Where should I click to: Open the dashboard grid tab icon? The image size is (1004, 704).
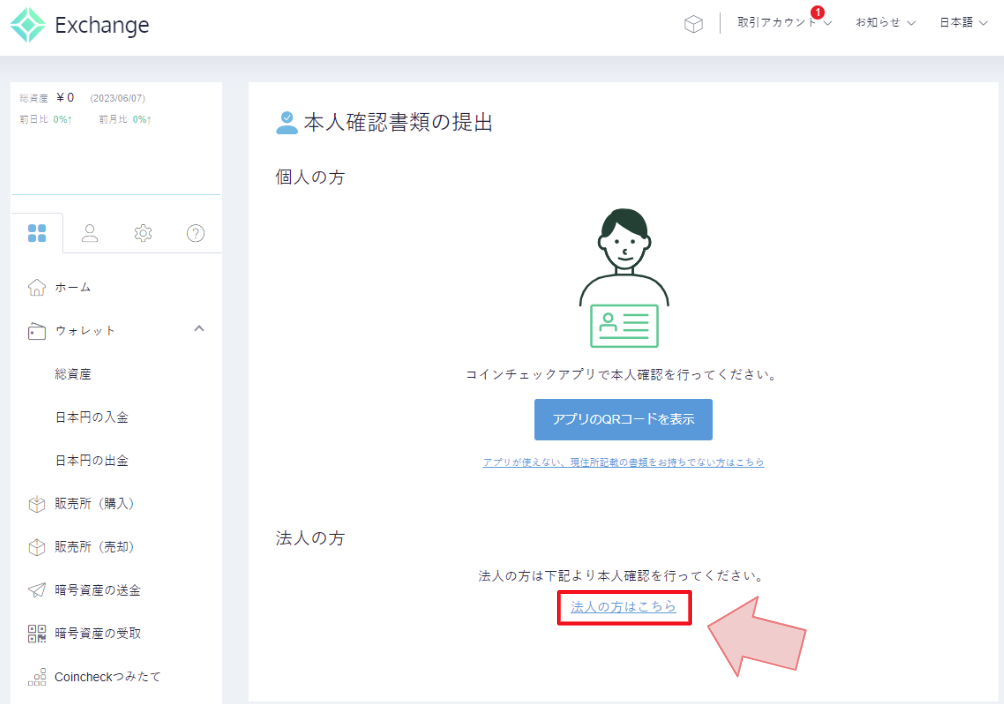(x=37, y=233)
